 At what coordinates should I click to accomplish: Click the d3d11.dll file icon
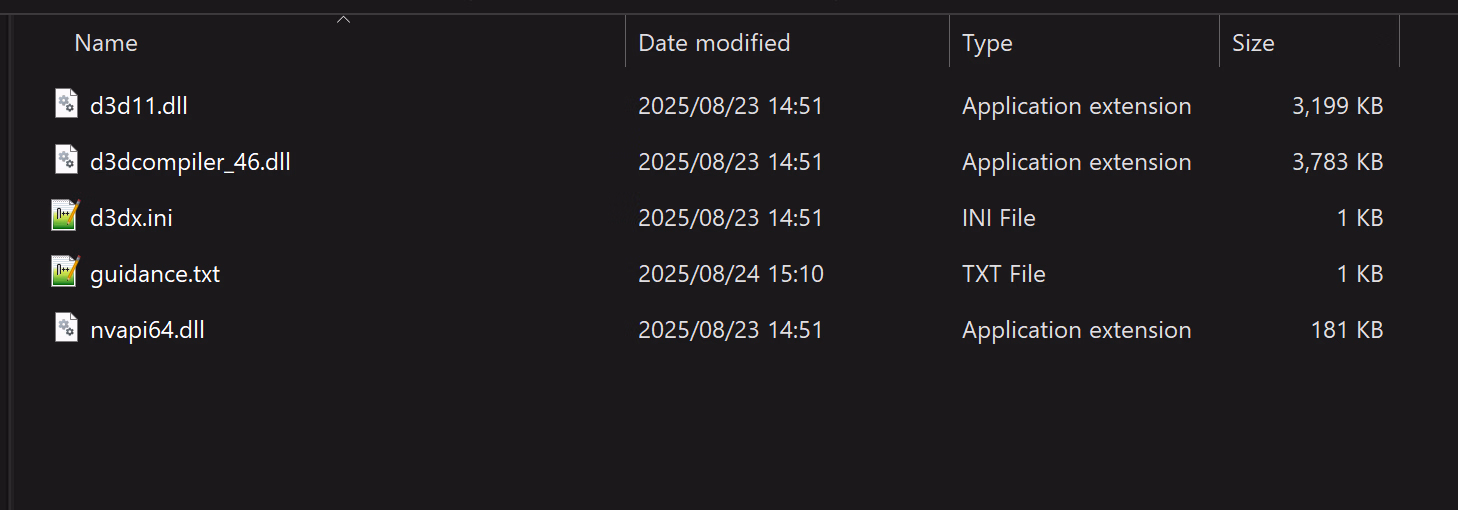click(x=66, y=104)
